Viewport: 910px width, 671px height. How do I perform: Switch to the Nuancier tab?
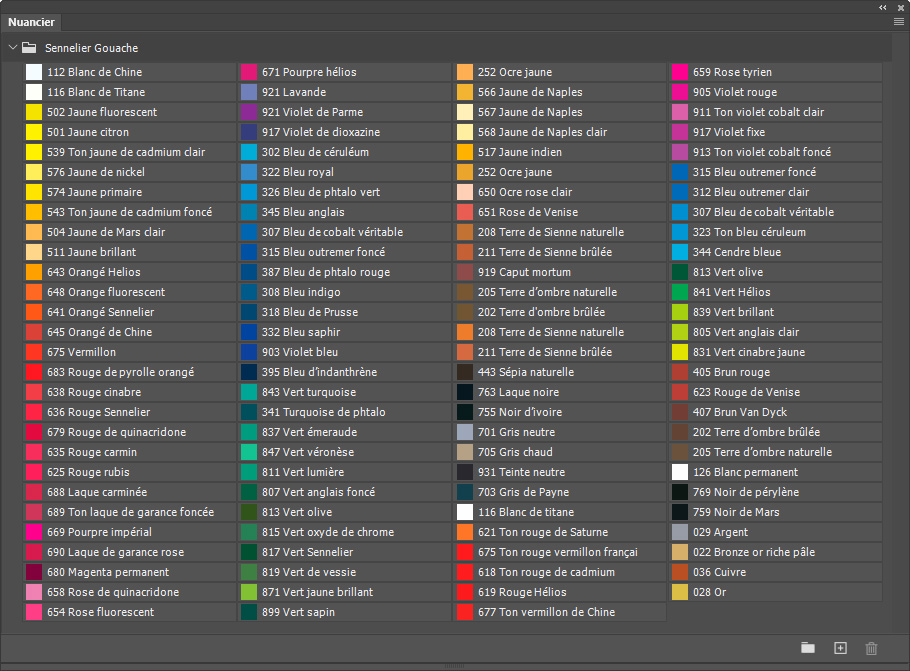[31, 22]
